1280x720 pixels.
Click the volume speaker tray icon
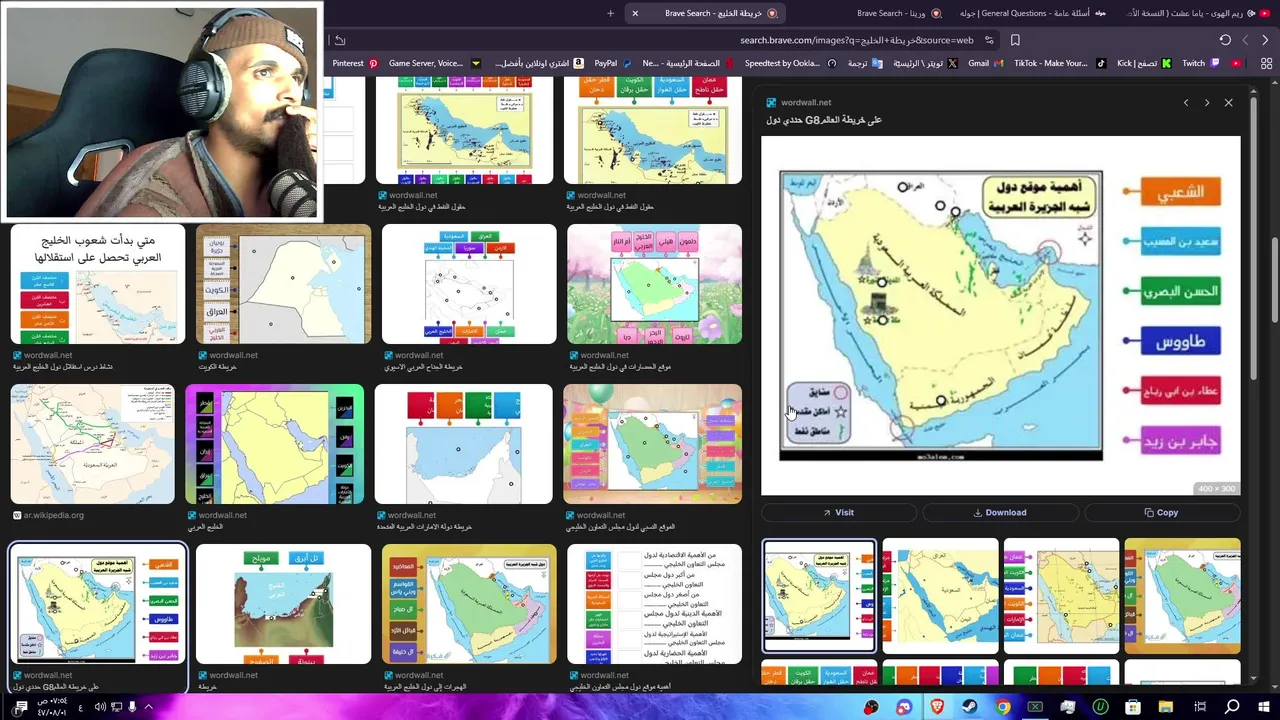[100, 707]
